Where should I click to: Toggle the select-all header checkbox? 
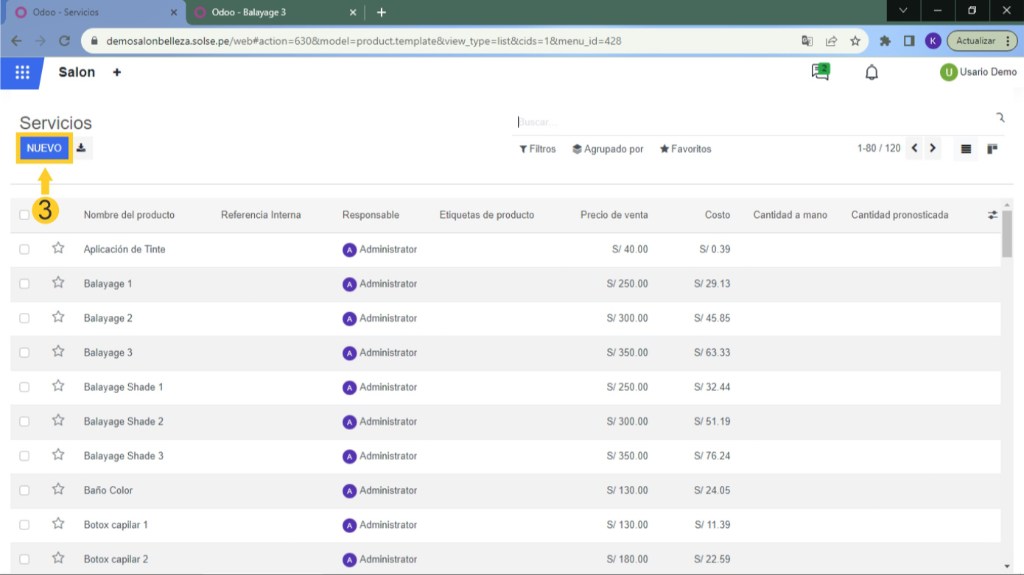25,215
